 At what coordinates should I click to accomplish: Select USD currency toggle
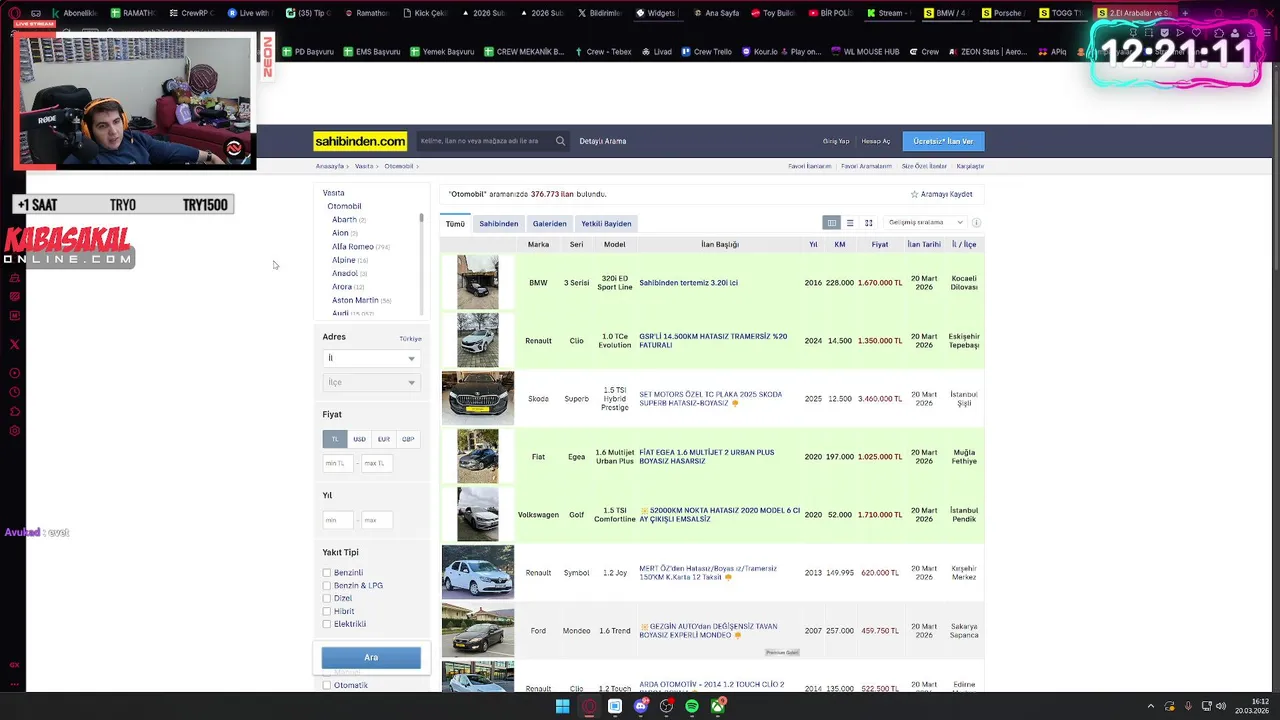click(359, 439)
